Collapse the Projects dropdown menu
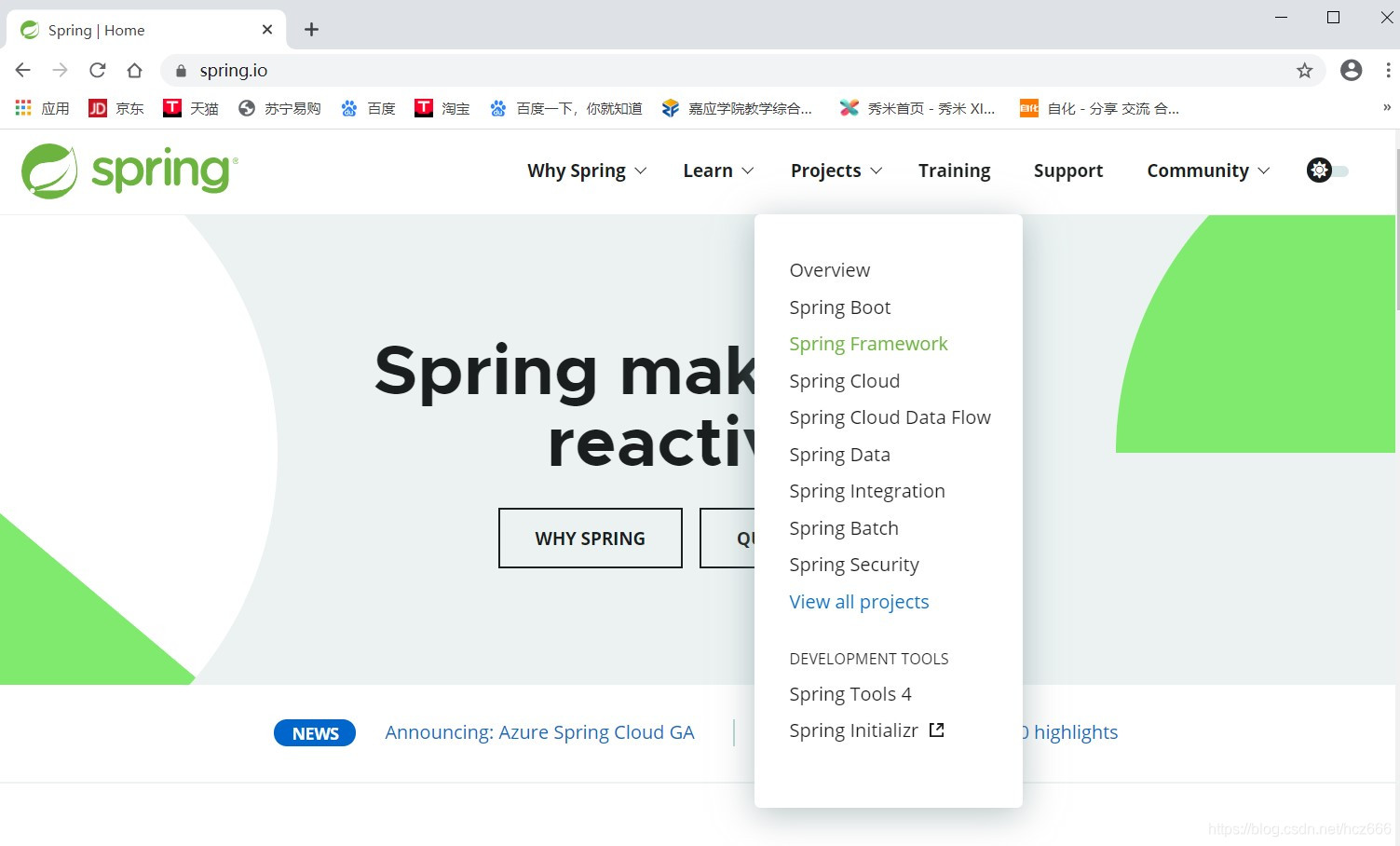The height and width of the screenshot is (846, 1400). pos(836,171)
